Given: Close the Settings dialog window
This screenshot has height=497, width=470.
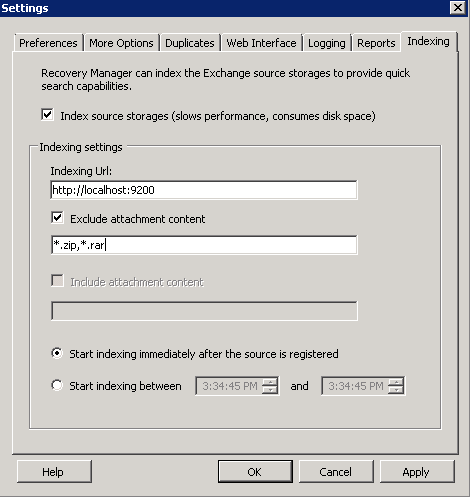Looking at the screenshot, I should point(458,7).
